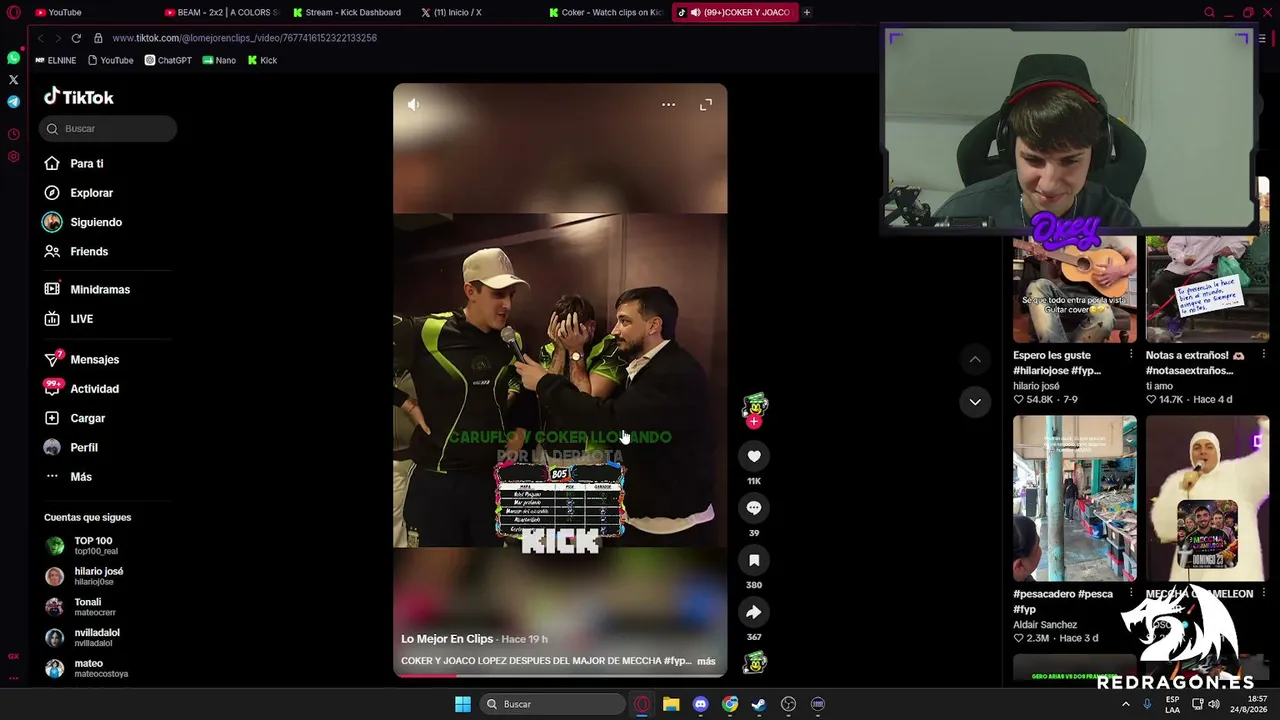The image size is (1280, 720).
Task: Switch to the Coker - Watch clips on Kick tab
Action: (607, 12)
